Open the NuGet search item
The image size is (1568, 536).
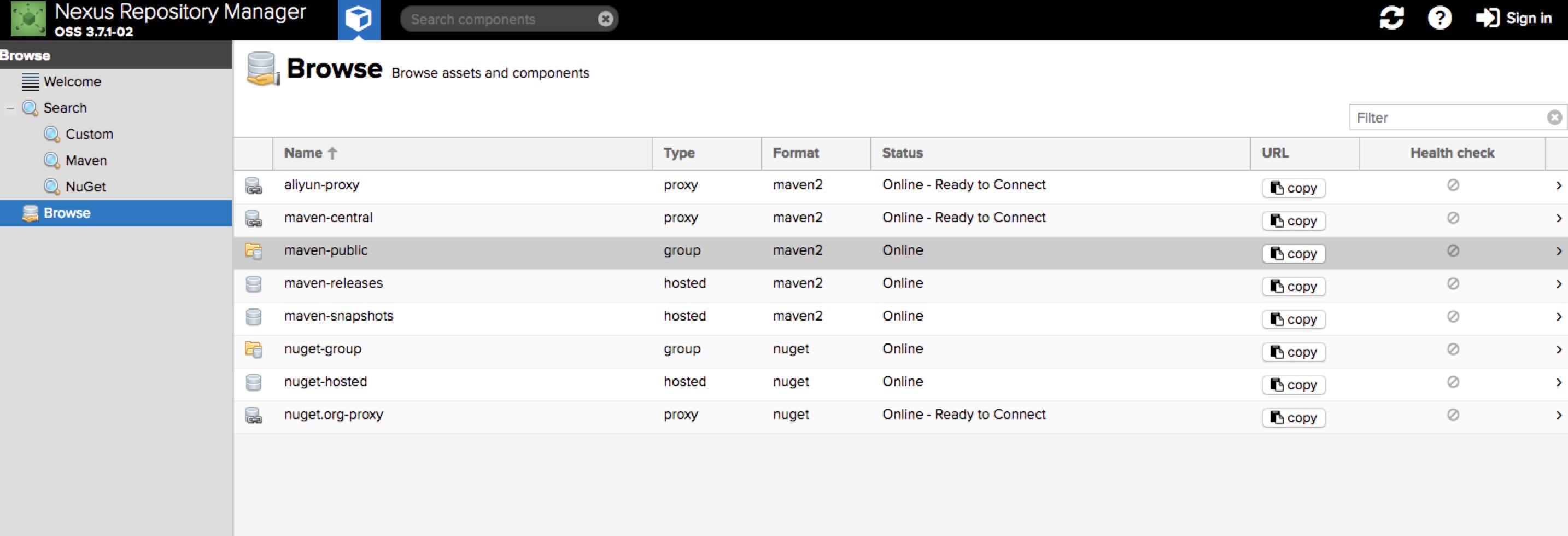85,187
